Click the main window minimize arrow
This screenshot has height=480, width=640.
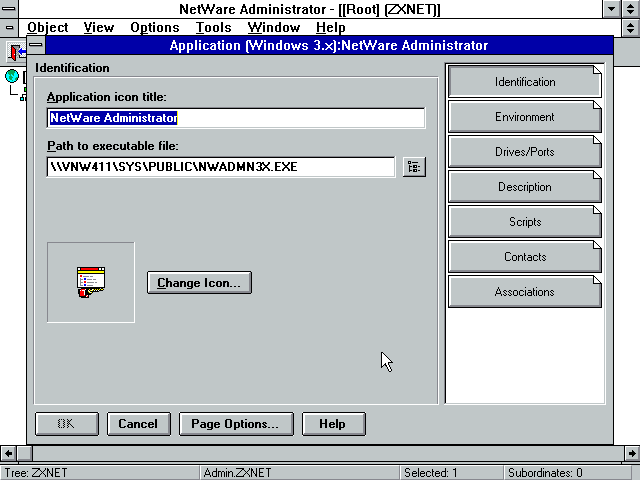[x=611, y=9]
